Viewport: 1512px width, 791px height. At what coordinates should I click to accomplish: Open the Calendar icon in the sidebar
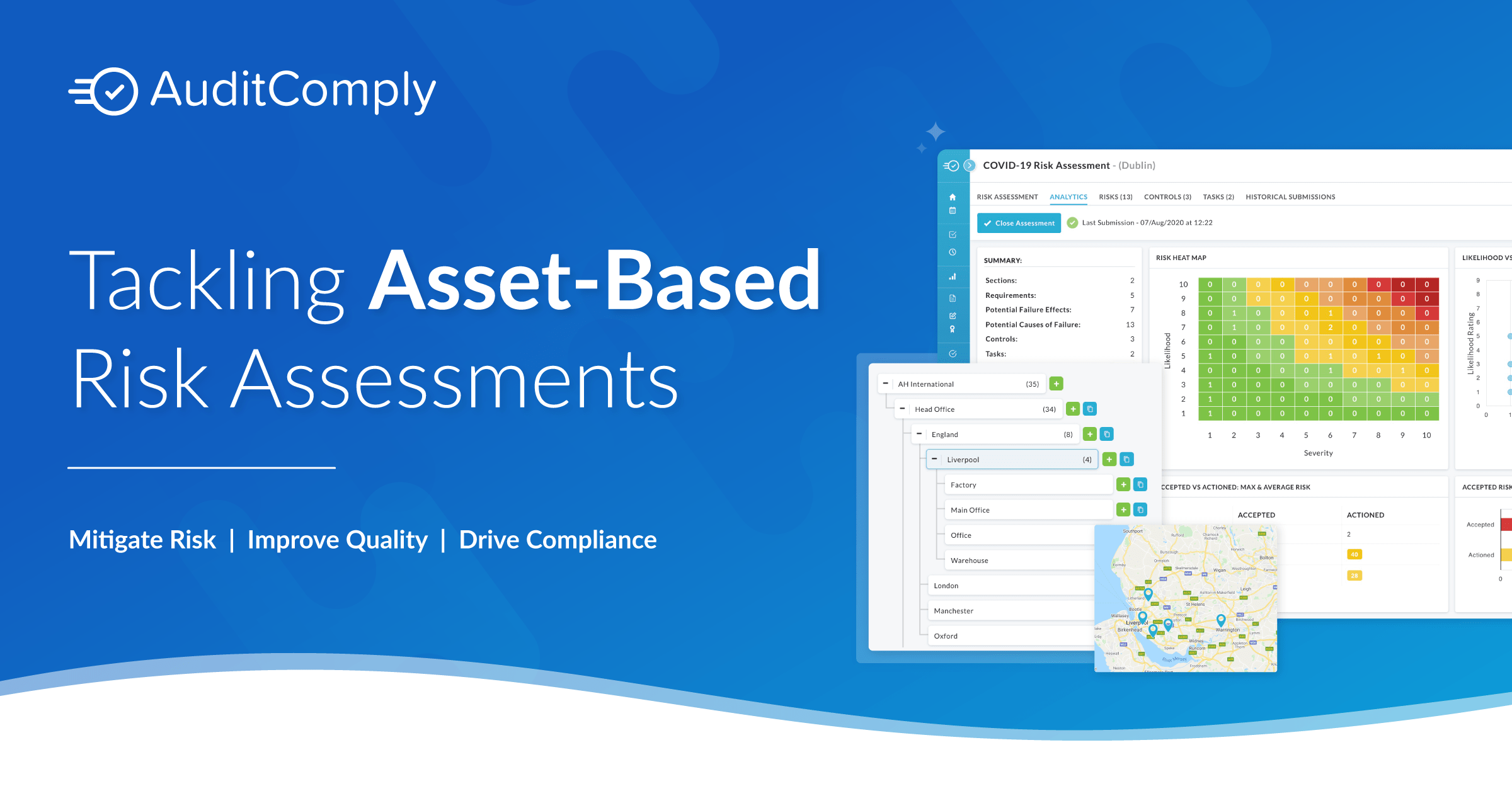953,210
